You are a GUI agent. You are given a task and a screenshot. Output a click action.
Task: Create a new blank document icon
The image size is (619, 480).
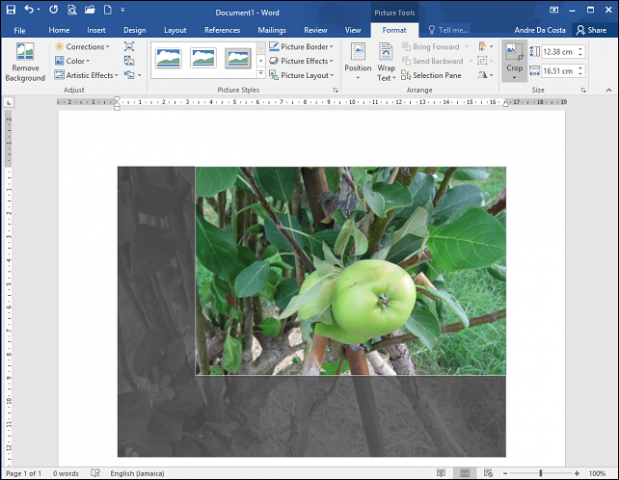107,10
